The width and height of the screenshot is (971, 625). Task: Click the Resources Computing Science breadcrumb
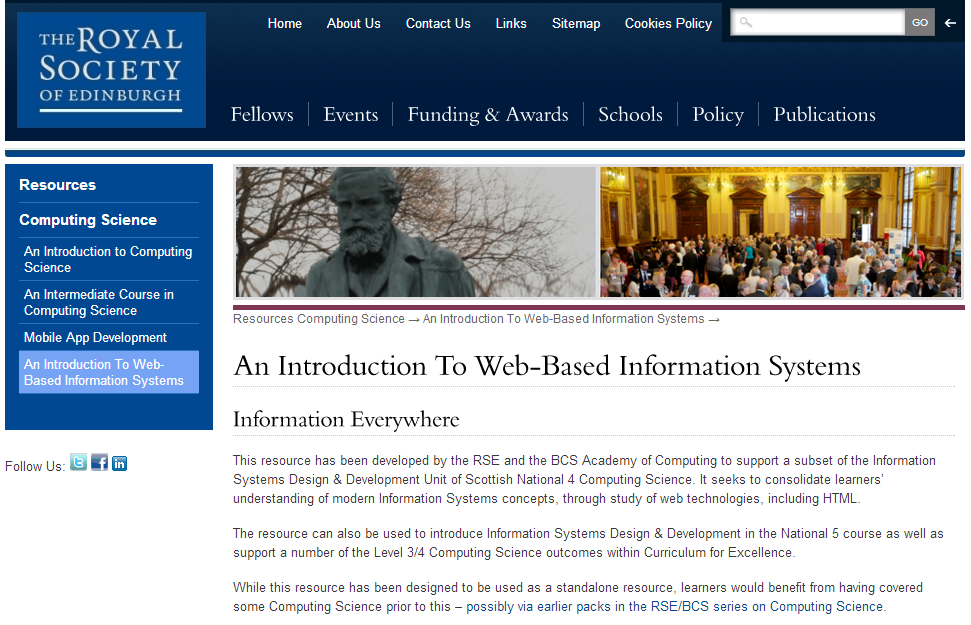point(318,319)
